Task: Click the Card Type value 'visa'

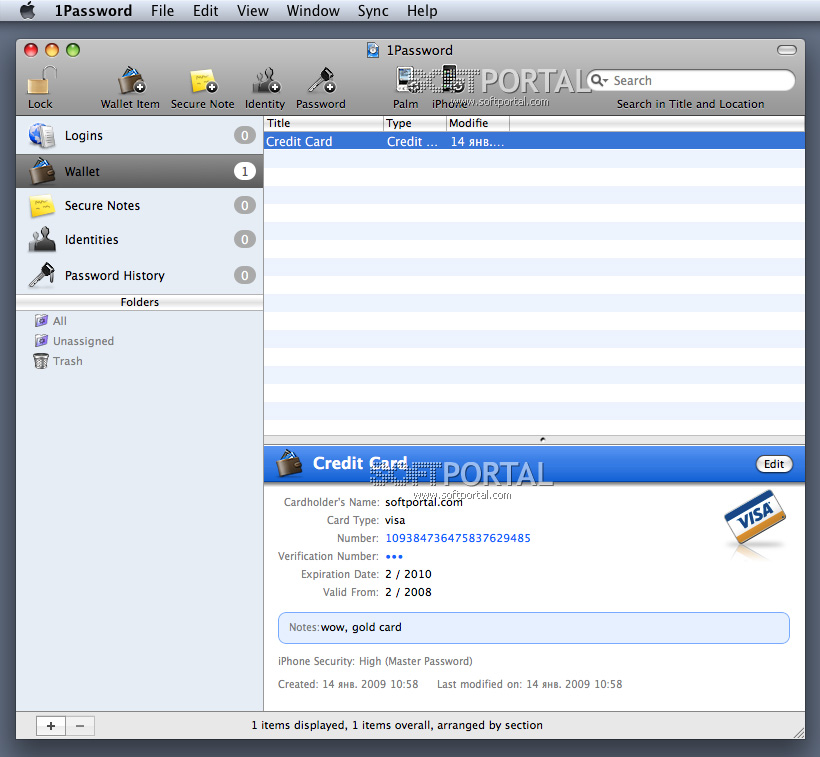Action: point(395,520)
